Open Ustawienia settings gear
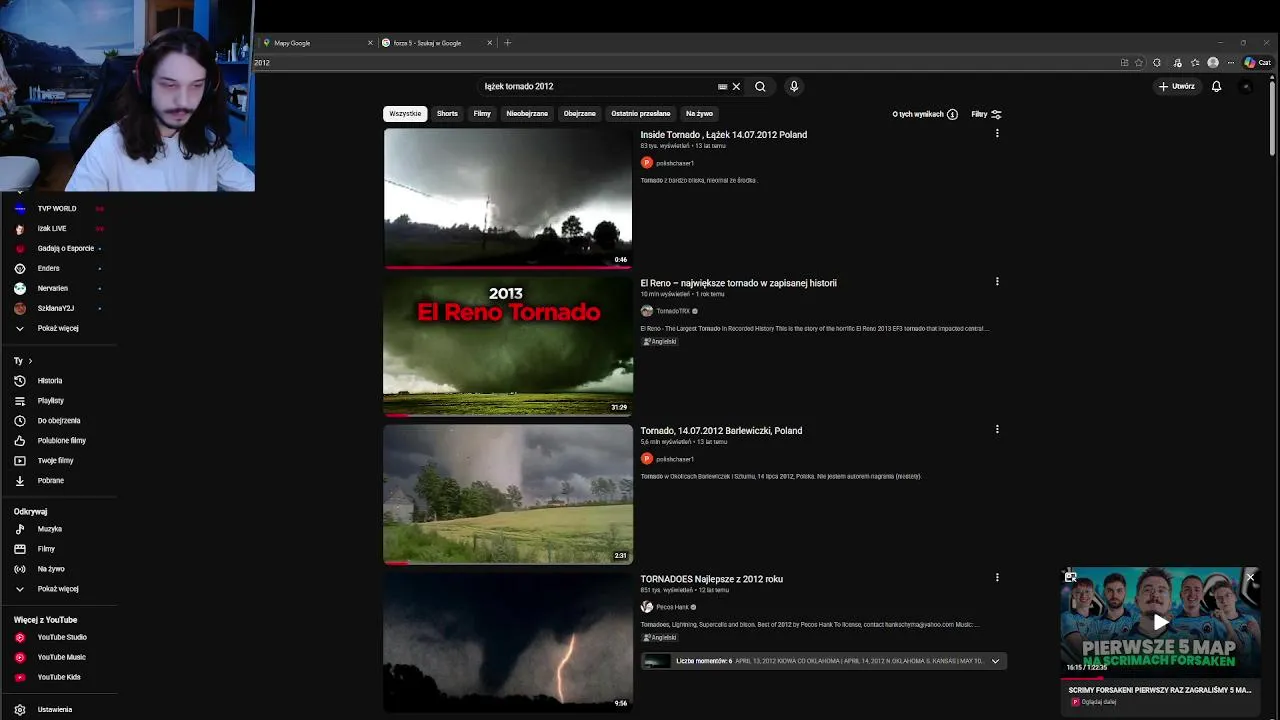1280x720 pixels. pos(54,710)
